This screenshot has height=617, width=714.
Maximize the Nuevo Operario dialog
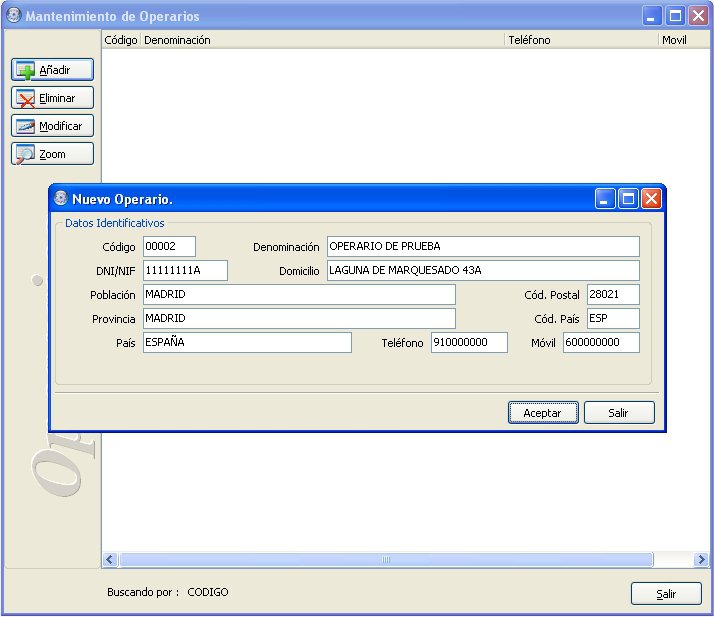628,199
